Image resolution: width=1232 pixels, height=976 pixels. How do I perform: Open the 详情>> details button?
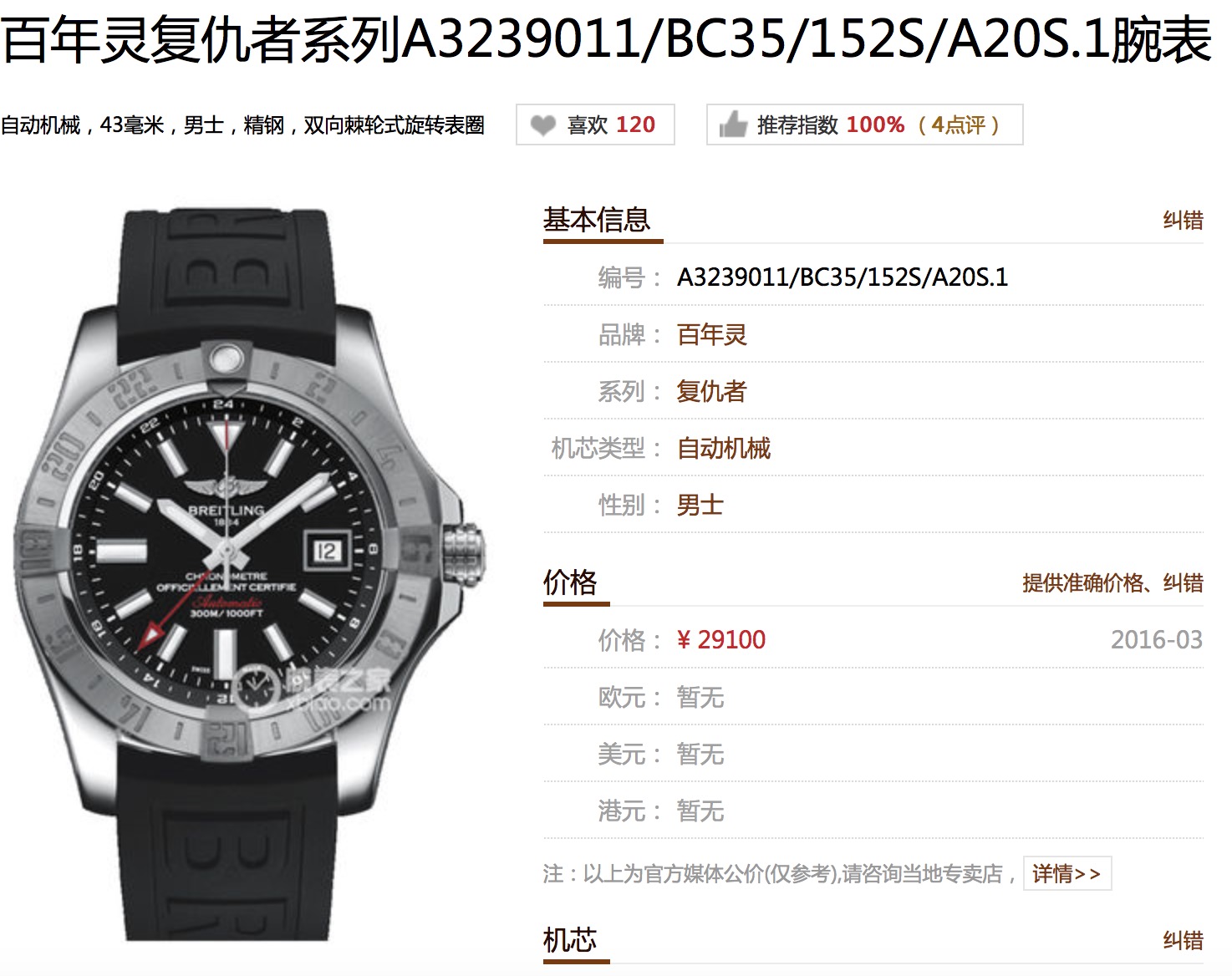pyautogui.click(x=1067, y=874)
